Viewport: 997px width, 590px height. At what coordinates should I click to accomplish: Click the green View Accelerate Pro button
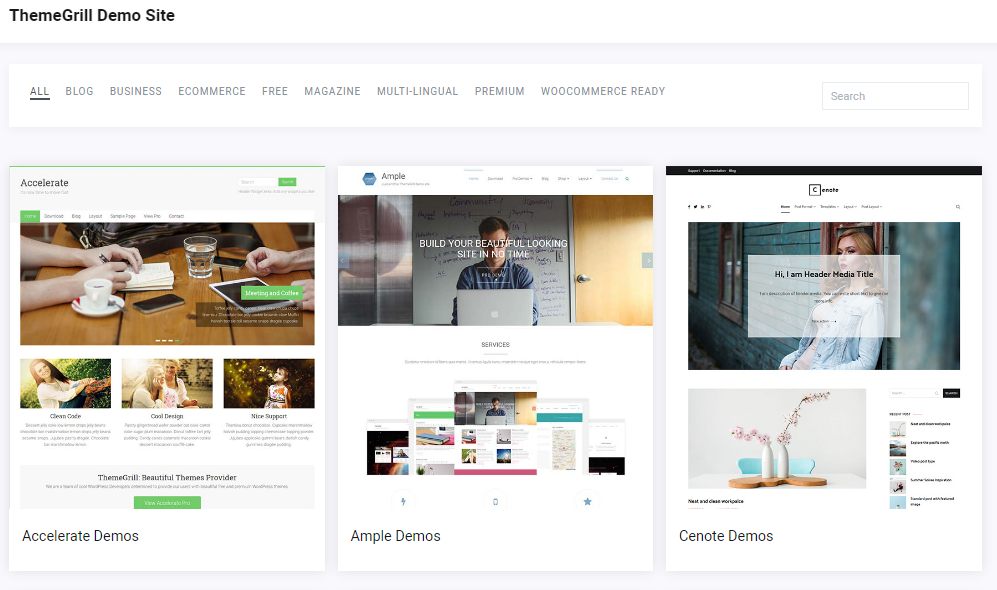(167, 502)
